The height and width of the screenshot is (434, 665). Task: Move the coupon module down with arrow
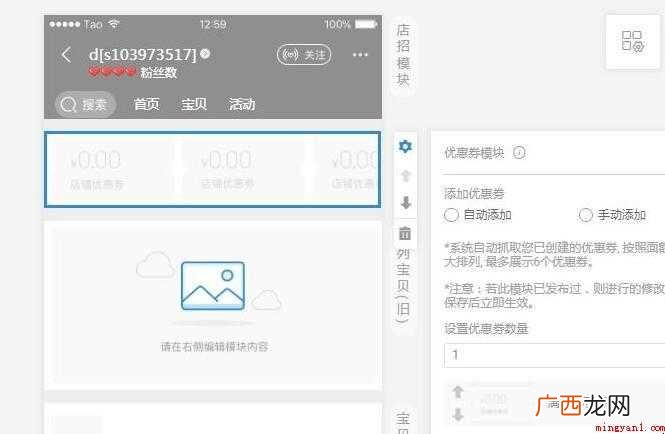pyautogui.click(x=405, y=203)
